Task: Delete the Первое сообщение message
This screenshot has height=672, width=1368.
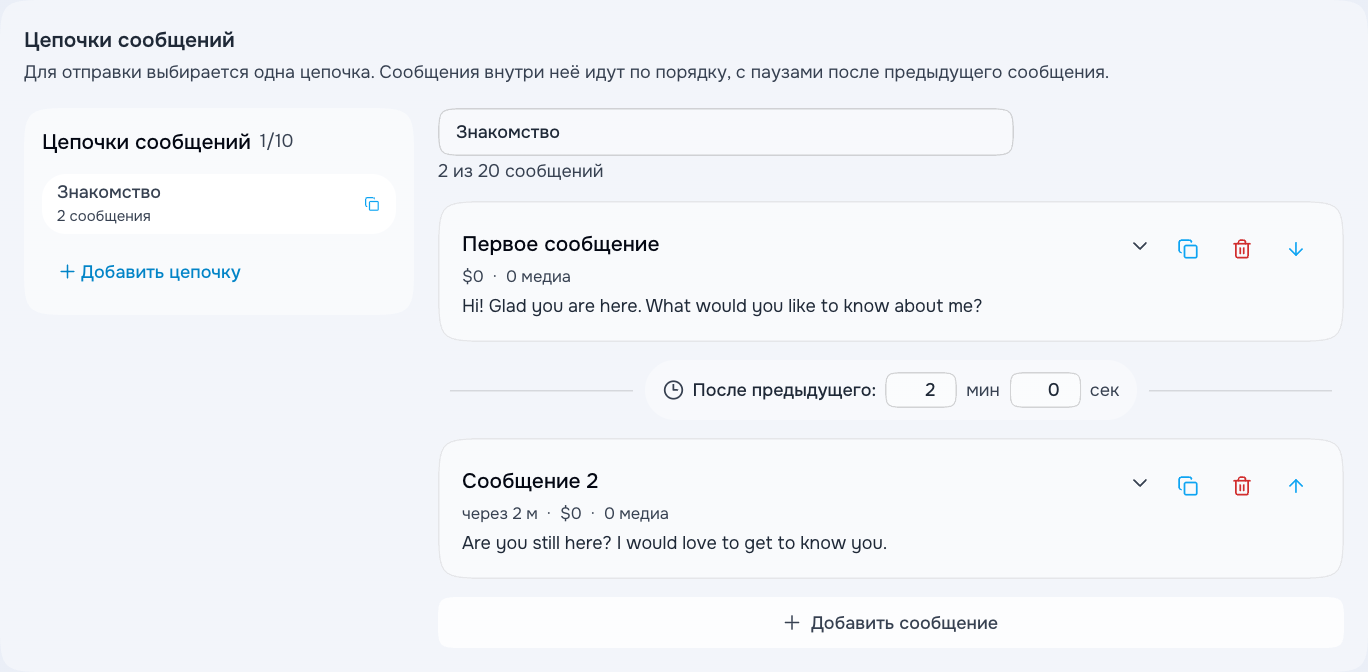Action: pos(1242,249)
